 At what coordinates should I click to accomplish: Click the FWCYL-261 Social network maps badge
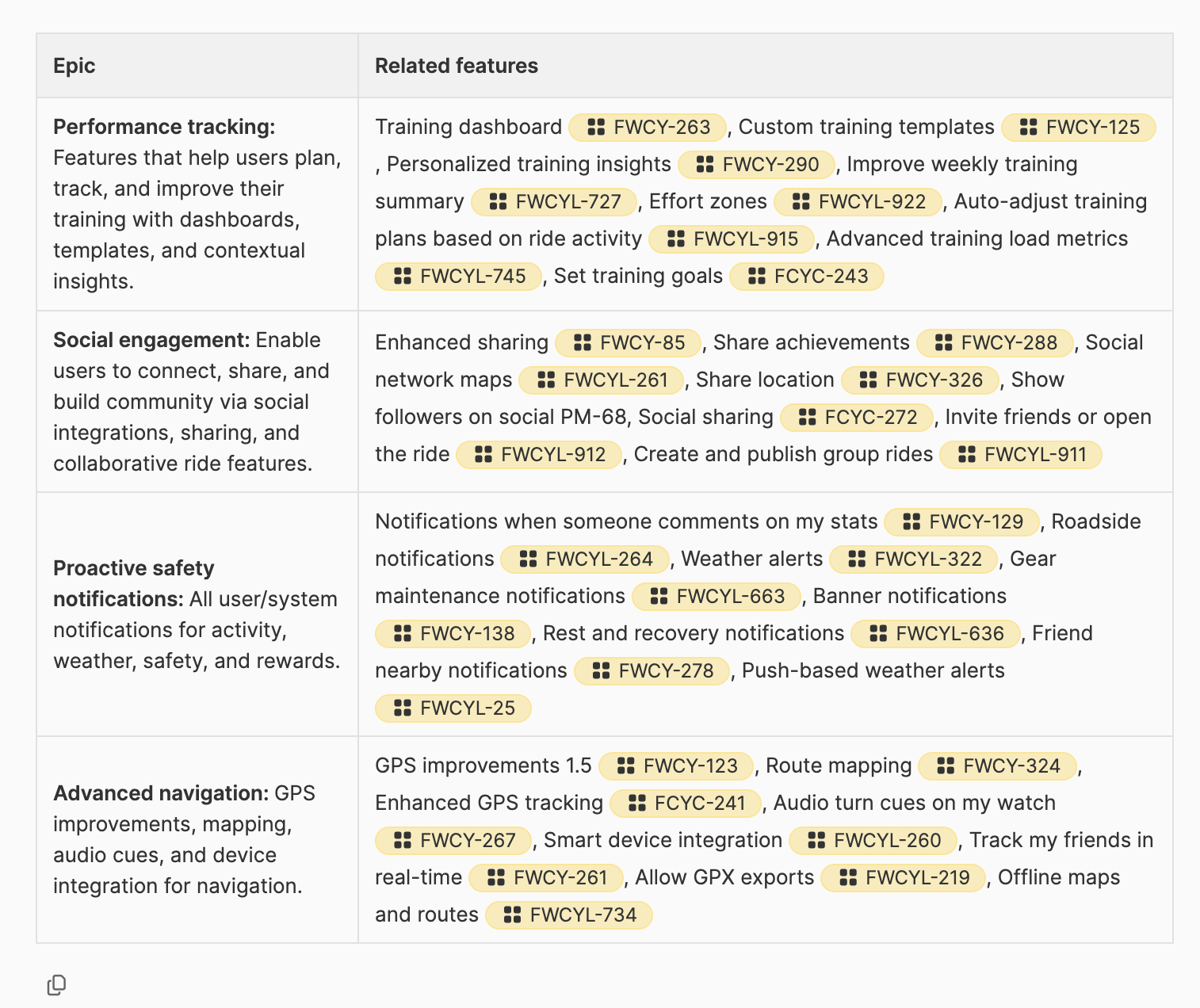tap(601, 380)
